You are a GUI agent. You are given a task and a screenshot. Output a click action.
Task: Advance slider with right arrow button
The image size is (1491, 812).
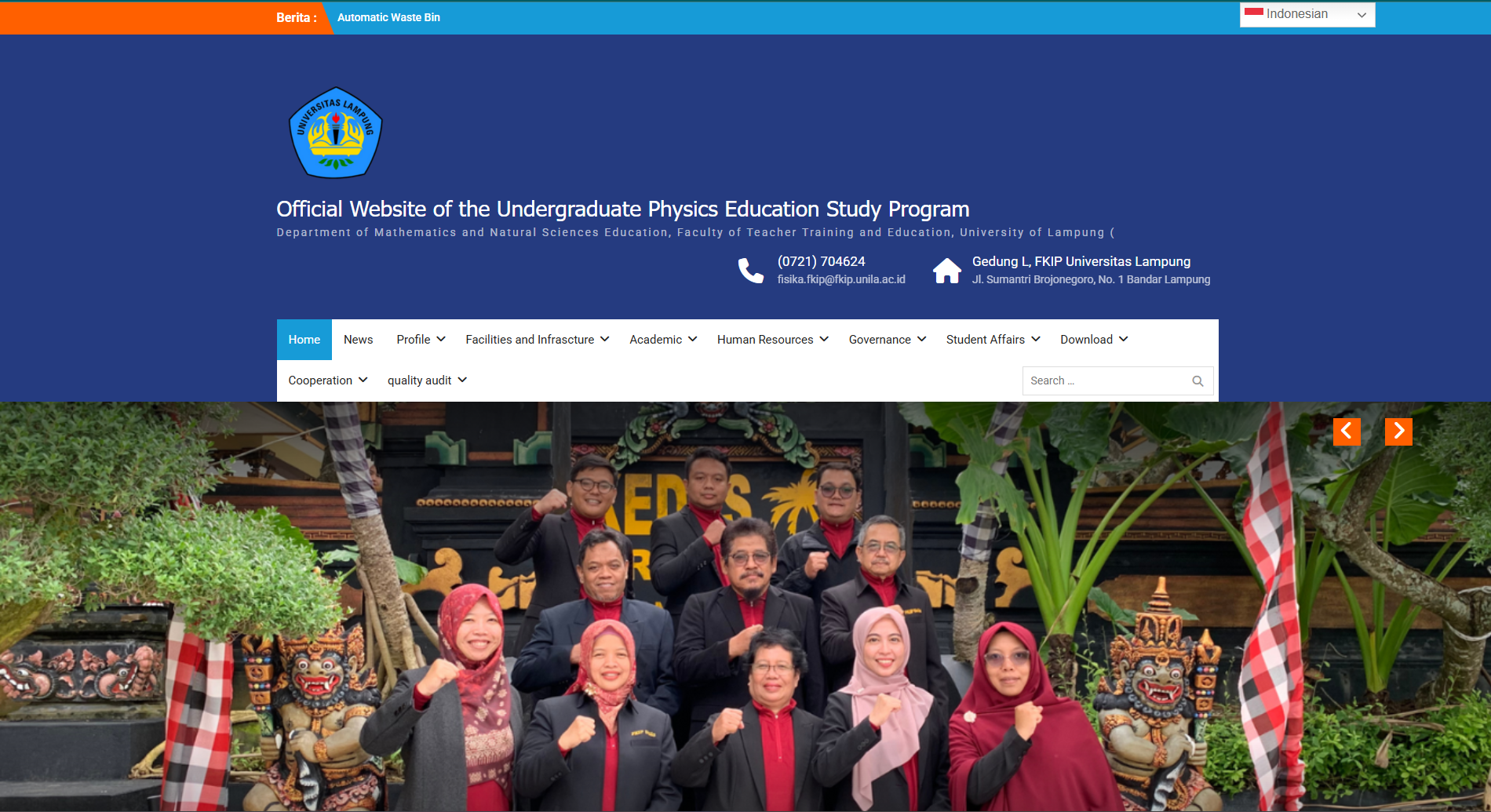(x=1398, y=431)
